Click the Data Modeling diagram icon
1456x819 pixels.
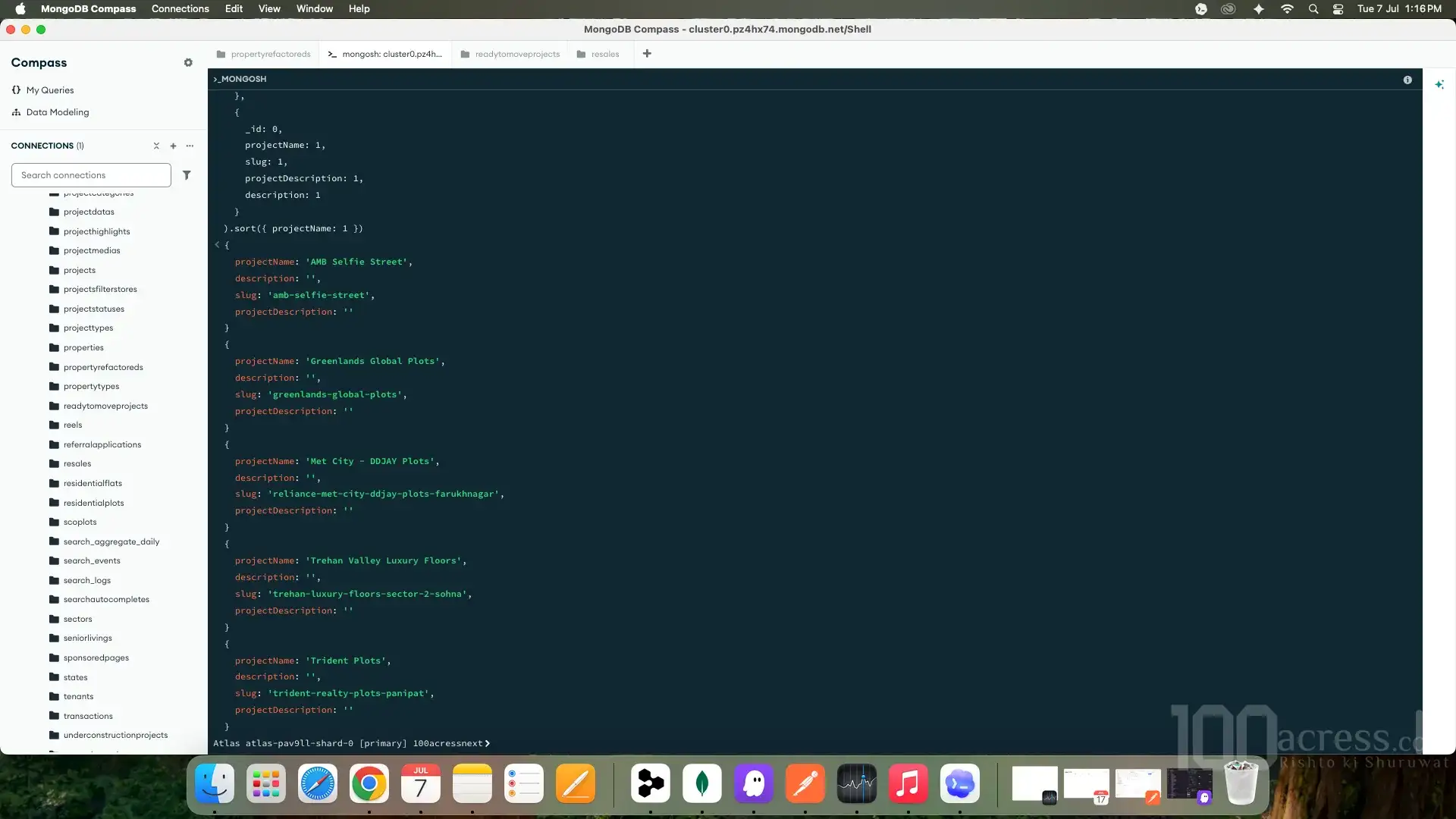16,112
